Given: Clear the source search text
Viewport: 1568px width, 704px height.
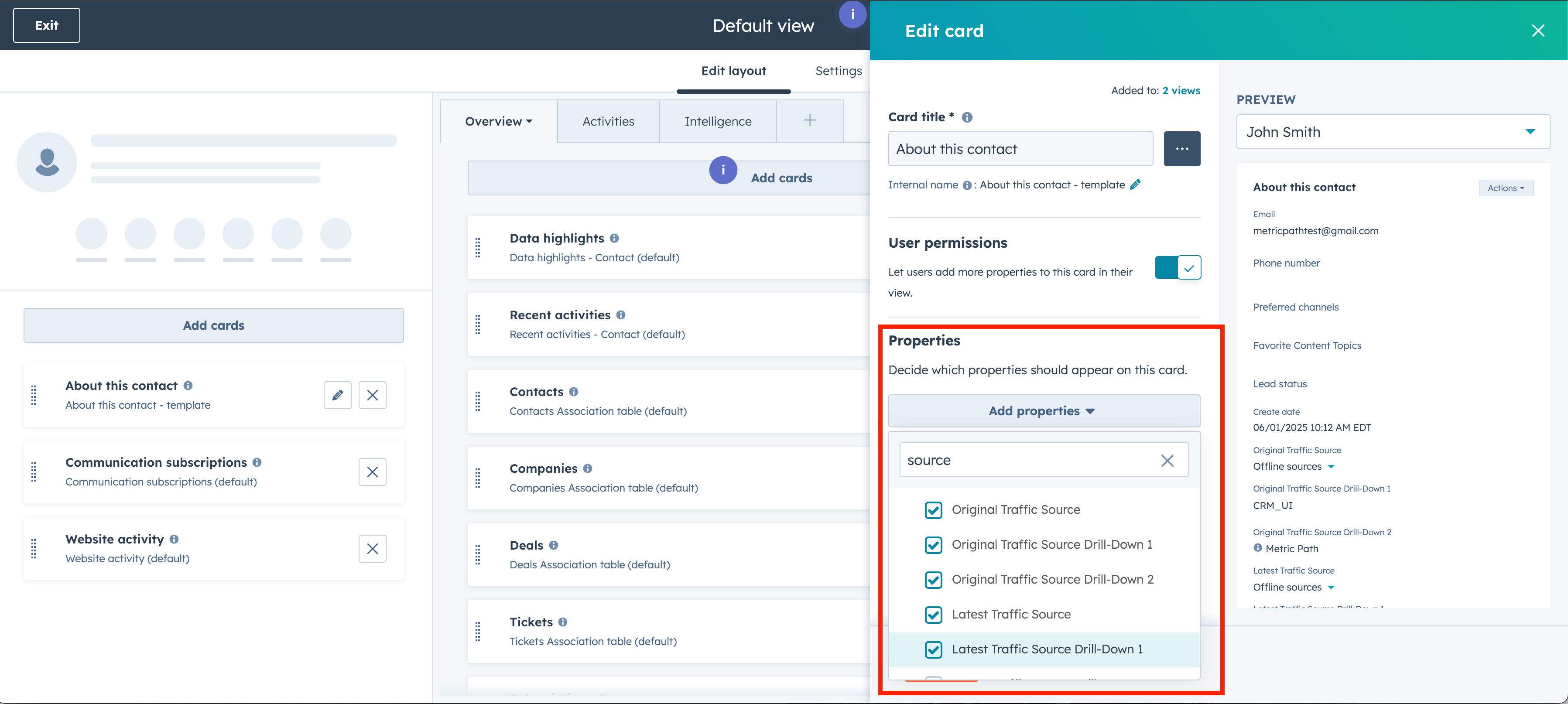Looking at the screenshot, I should click(1167, 461).
